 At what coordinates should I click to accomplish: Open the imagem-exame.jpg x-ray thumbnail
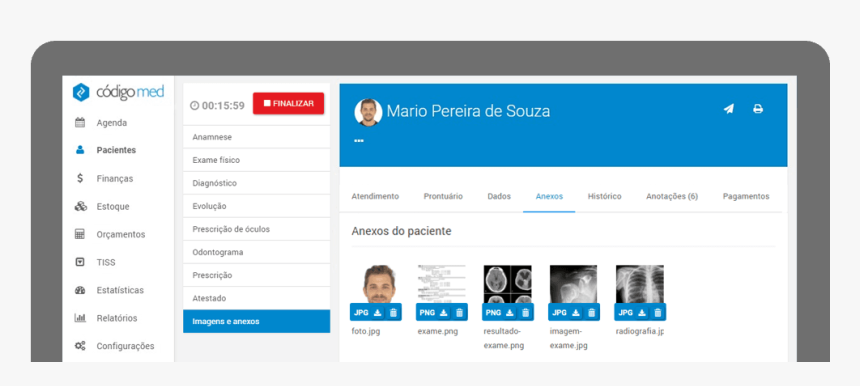point(573,284)
